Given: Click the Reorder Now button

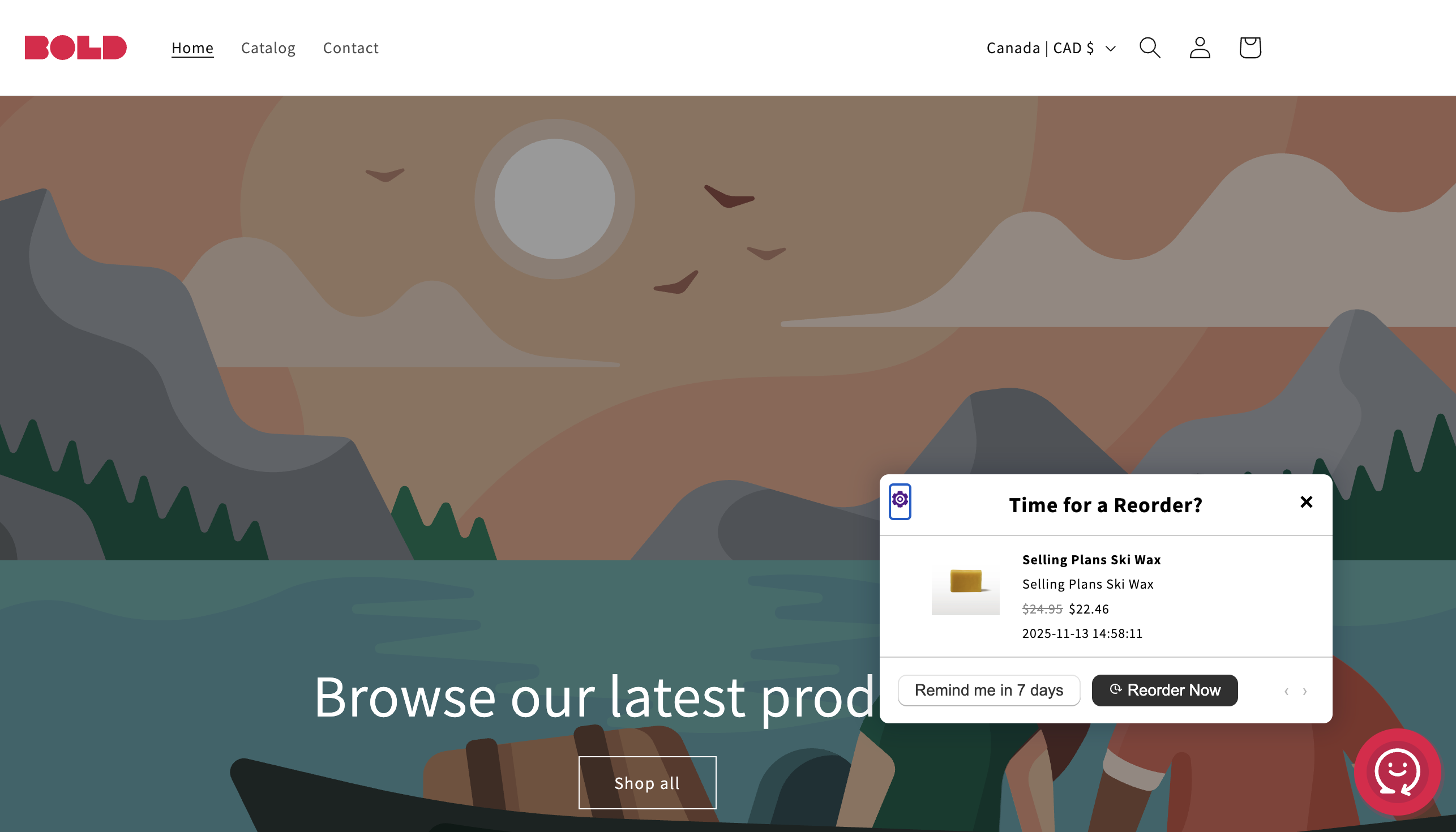Looking at the screenshot, I should point(1164,691).
